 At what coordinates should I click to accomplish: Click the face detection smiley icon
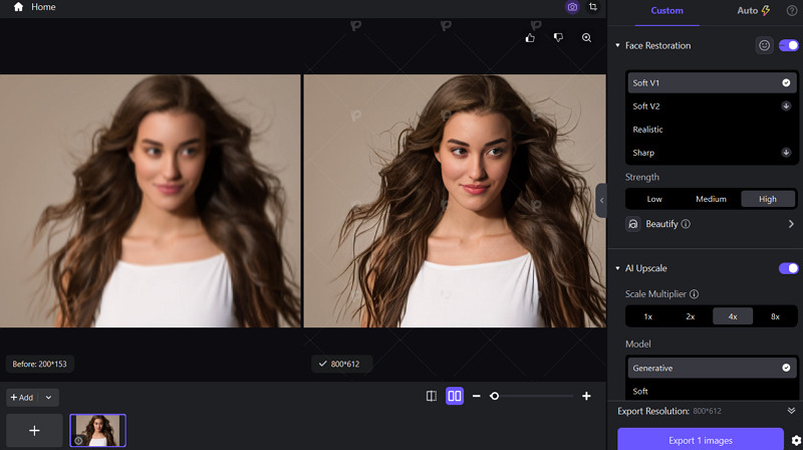click(x=764, y=46)
